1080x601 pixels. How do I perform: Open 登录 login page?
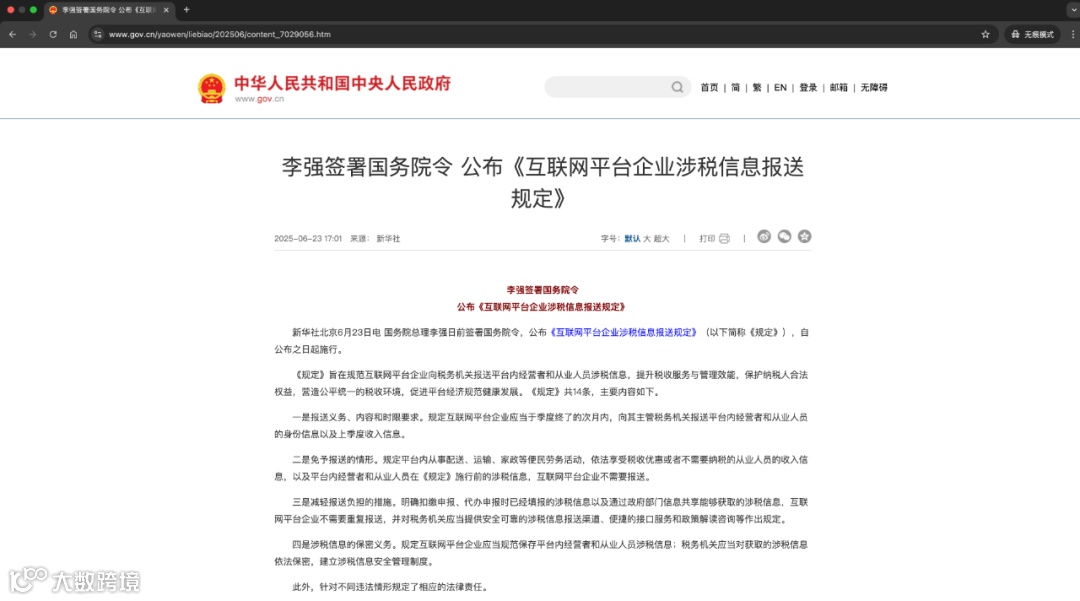point(808,87)
